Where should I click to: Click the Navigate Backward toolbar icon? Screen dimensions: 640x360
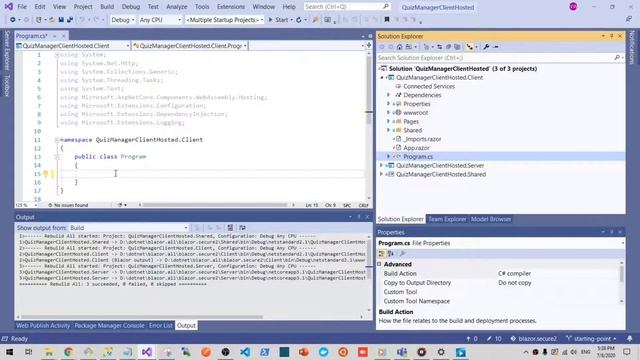pyautogui.click(x=13, y=20)
